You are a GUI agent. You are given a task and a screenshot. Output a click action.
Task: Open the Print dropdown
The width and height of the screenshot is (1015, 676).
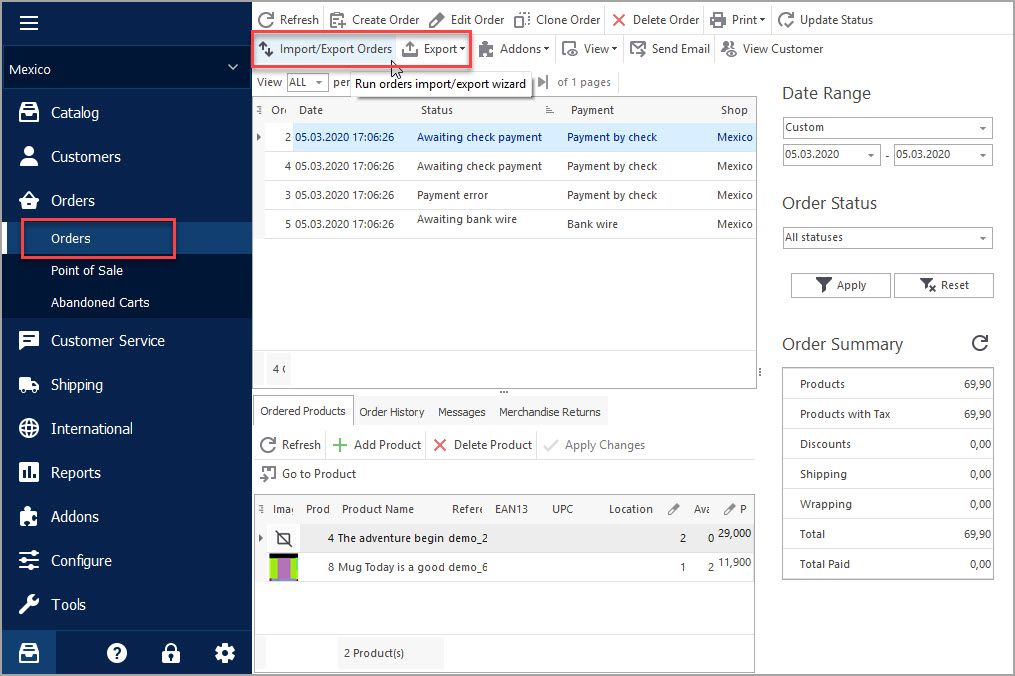click(738, 20)
